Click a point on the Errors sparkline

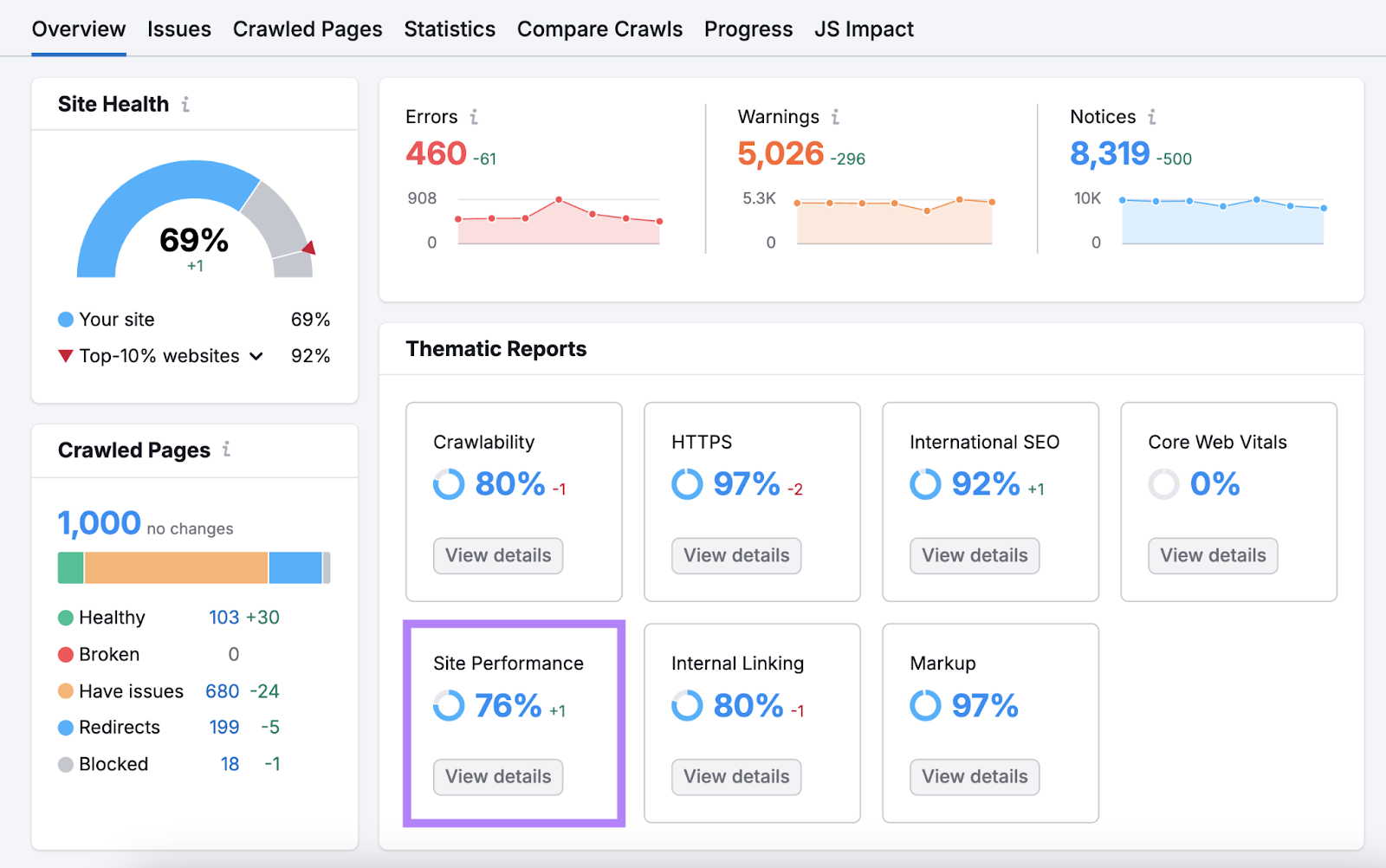(x=558, y=201)
